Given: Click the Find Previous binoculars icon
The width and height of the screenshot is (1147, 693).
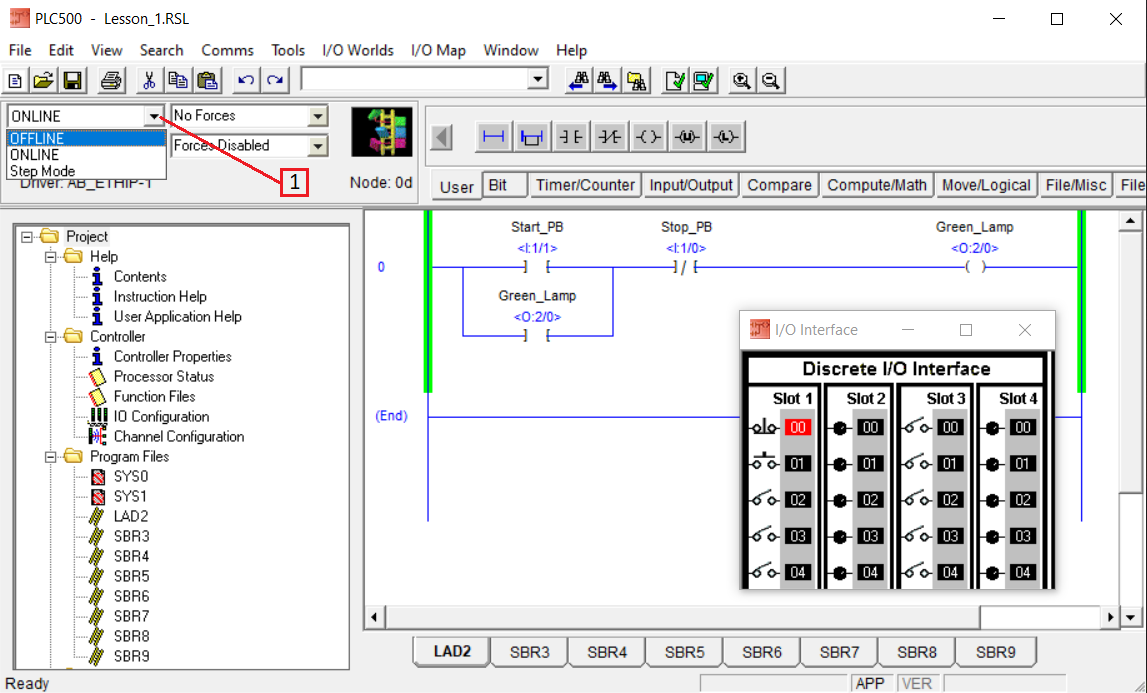Looking at the screenshot, I should (579, 80).
